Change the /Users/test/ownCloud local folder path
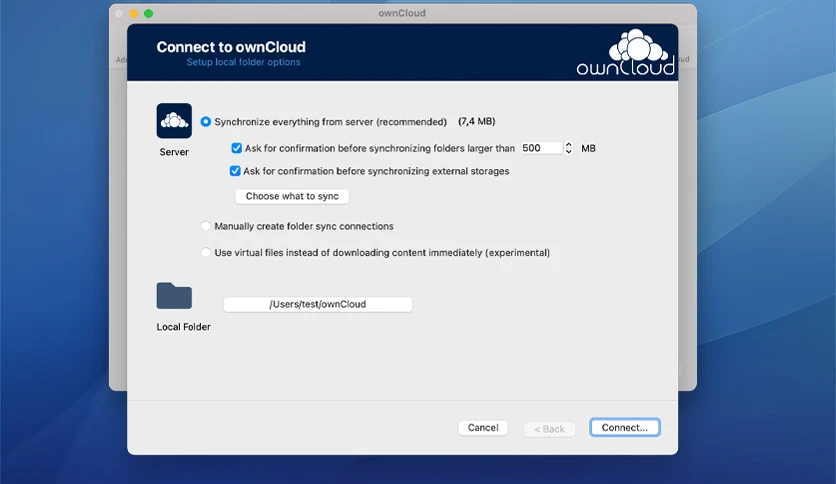836x484 pixels. (x=318, y=304)
